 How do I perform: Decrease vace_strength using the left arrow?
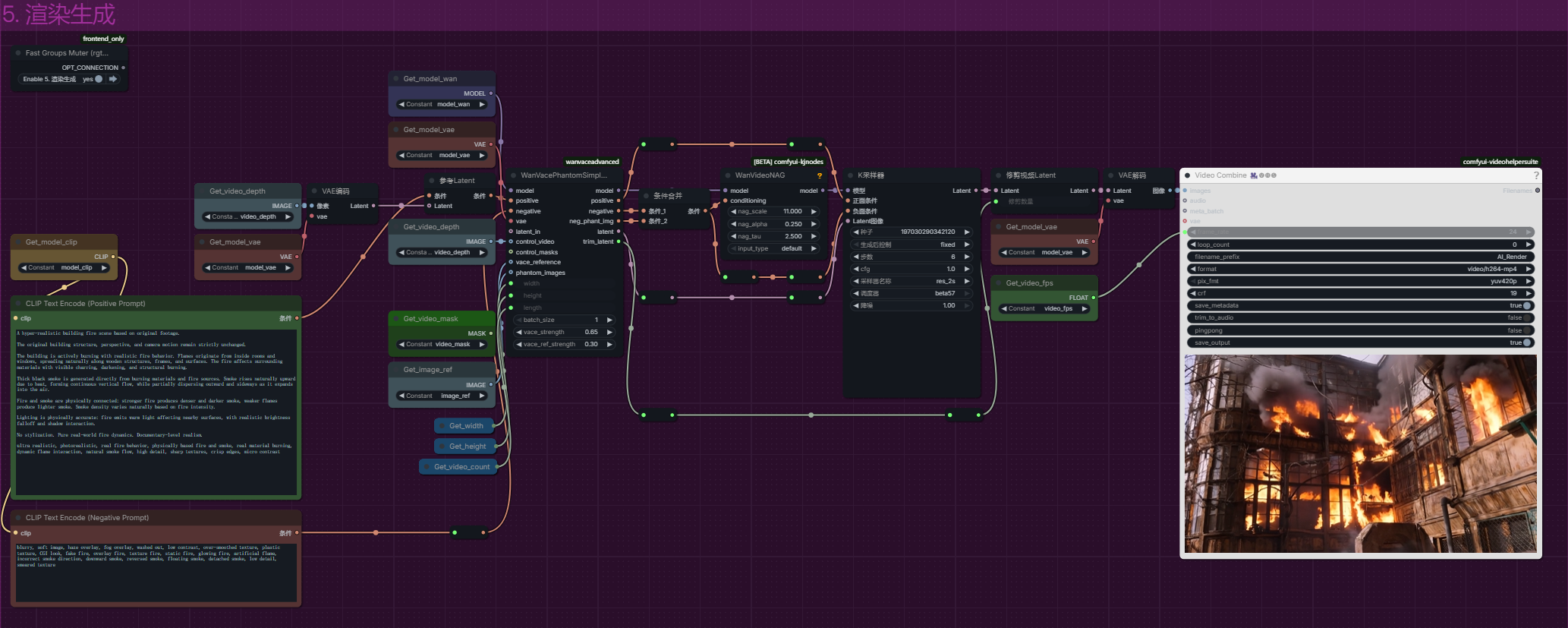519,332
